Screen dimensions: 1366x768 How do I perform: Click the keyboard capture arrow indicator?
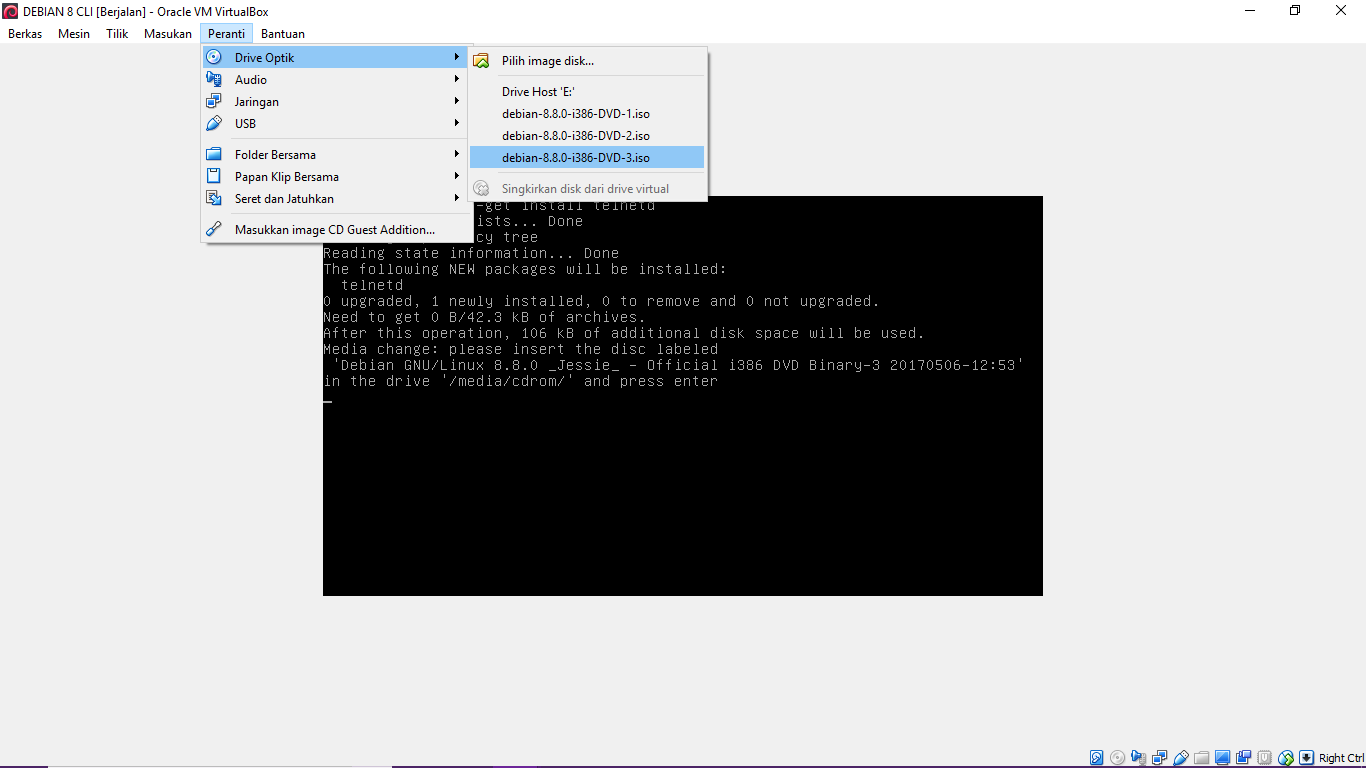1306,757
